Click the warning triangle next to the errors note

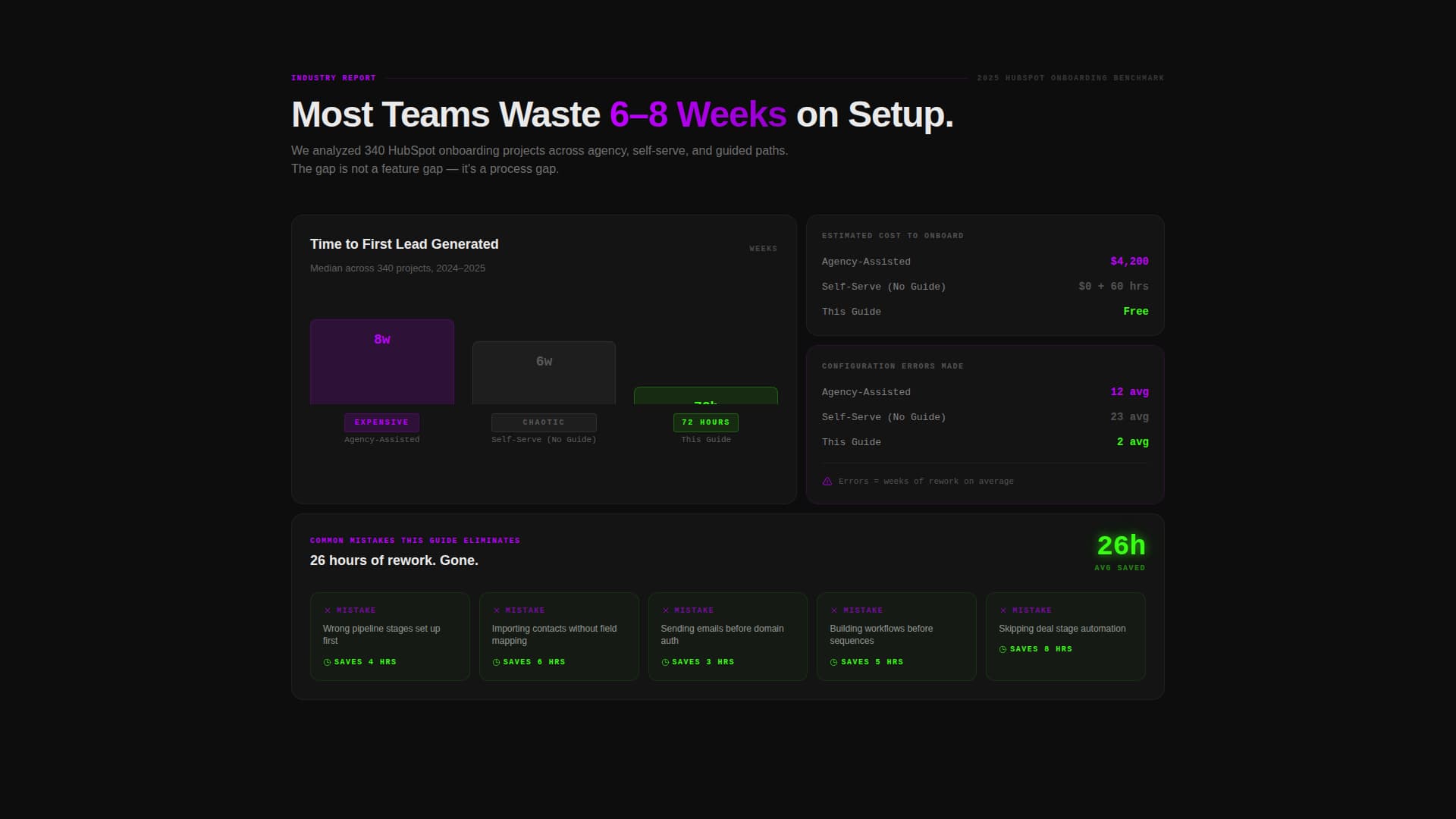pyautogui.click(x=827, y=481)
